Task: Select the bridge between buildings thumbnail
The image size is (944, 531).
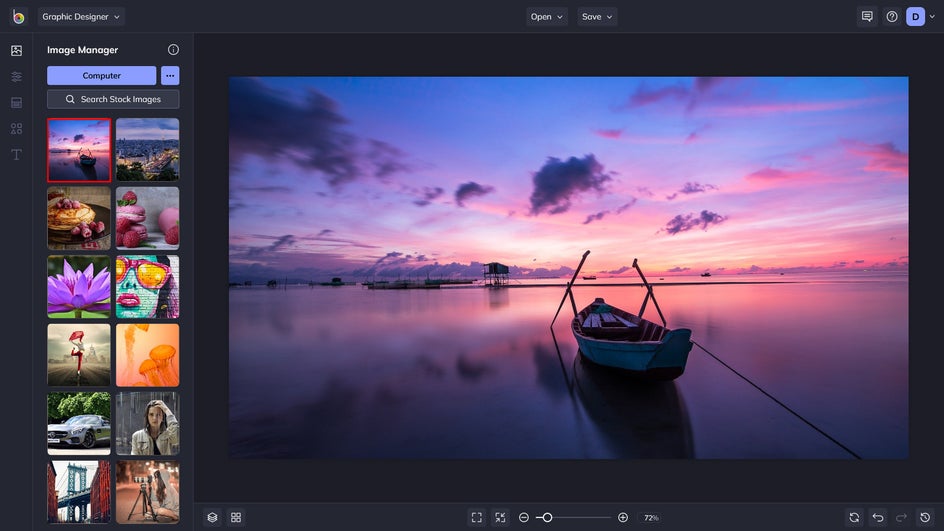Action: (x=79, y=492)
